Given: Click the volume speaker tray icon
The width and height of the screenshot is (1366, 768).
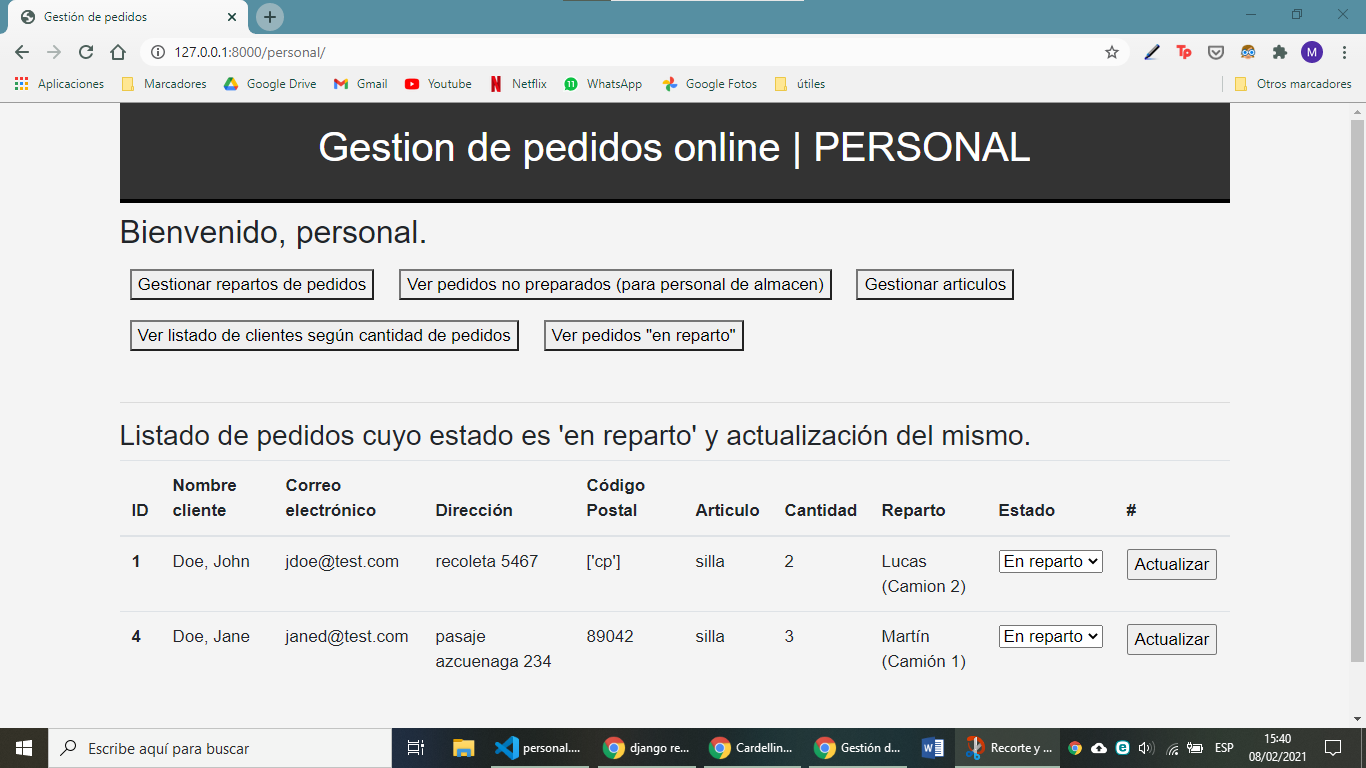Looking at the screenshot, I should point(1146,748).
